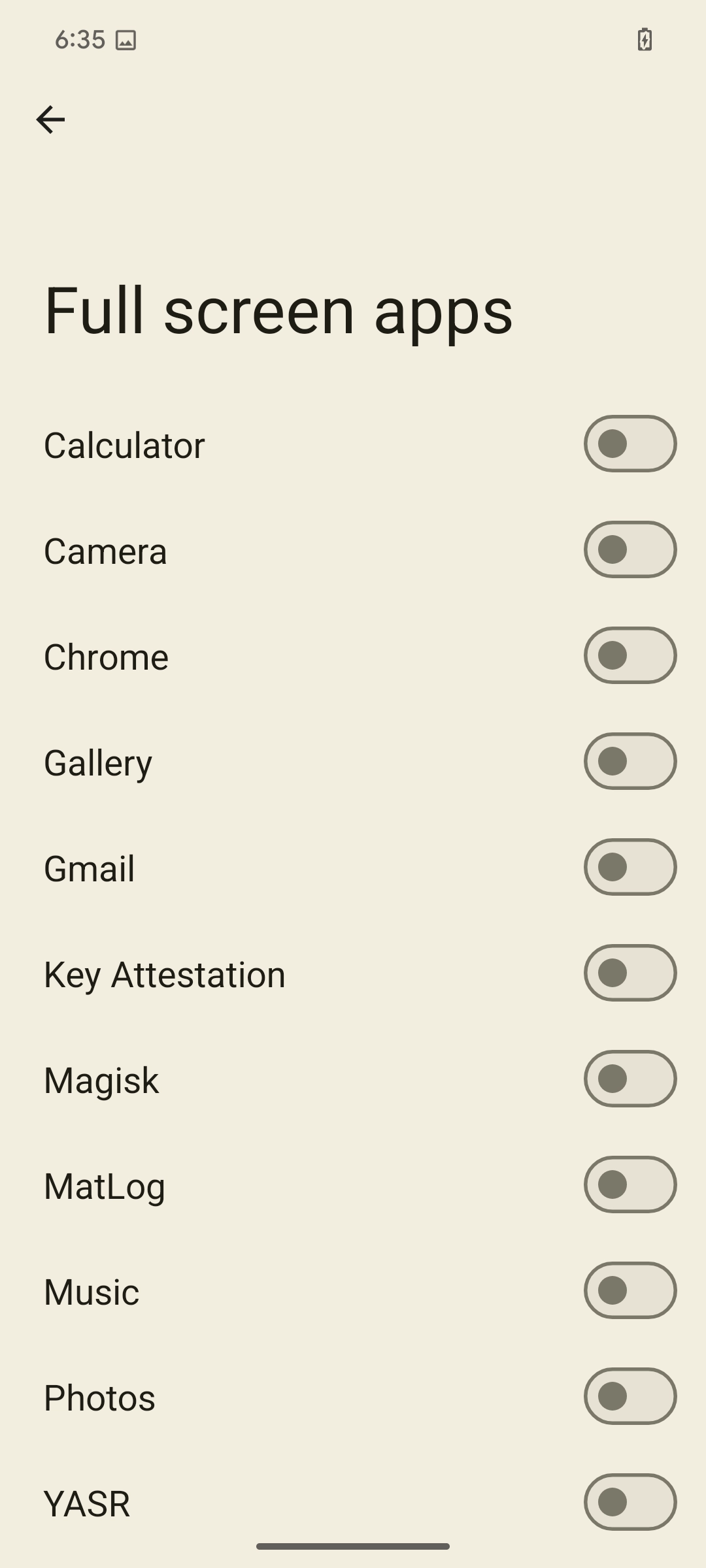Turn on Chrome full screen switch

(x=630, y=656)
